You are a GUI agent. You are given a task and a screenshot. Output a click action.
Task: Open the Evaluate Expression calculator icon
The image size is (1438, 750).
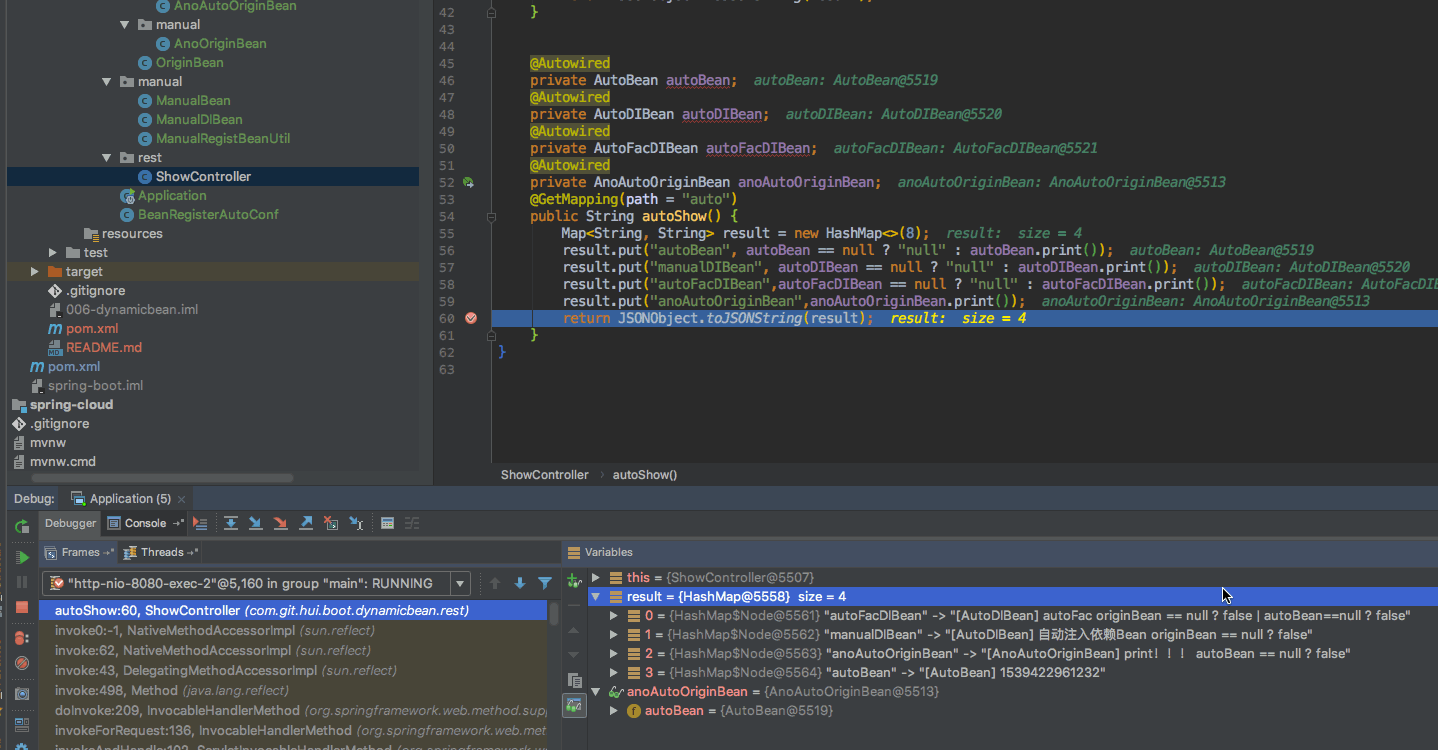pos(386,522)
